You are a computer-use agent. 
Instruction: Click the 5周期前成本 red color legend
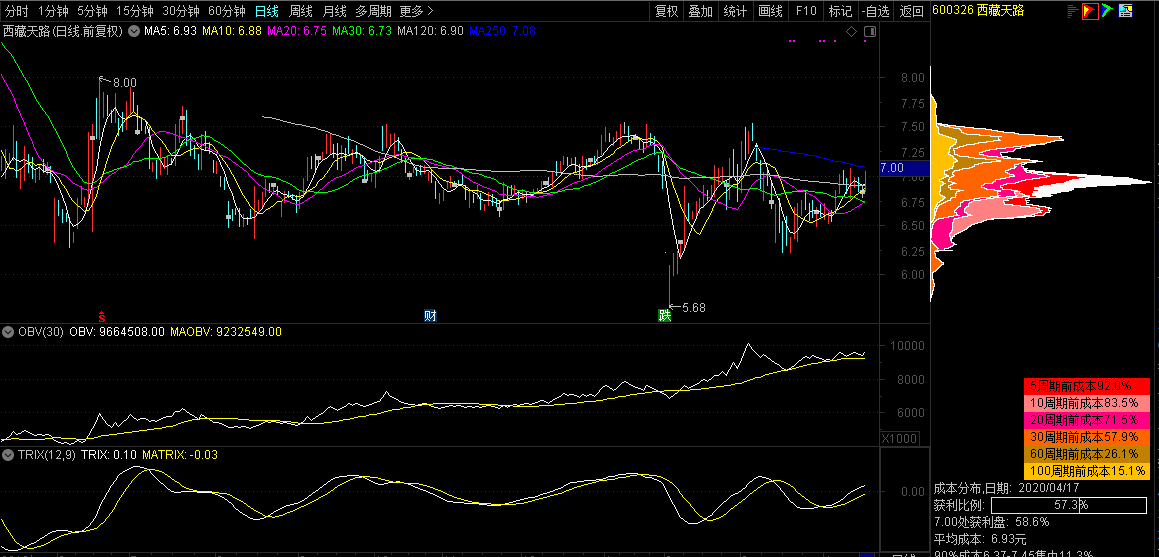(1087, 385)
